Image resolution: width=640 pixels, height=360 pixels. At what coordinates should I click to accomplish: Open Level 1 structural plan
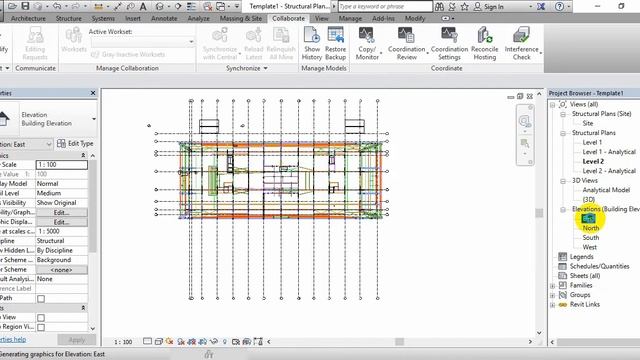coord(592,142)
